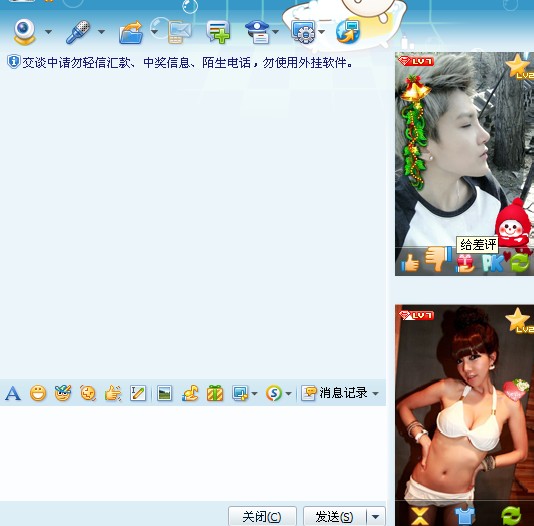Create a discussion group with plus icon
The height and width of the screenshot is (526, 534).
click(x=218, y=32)
